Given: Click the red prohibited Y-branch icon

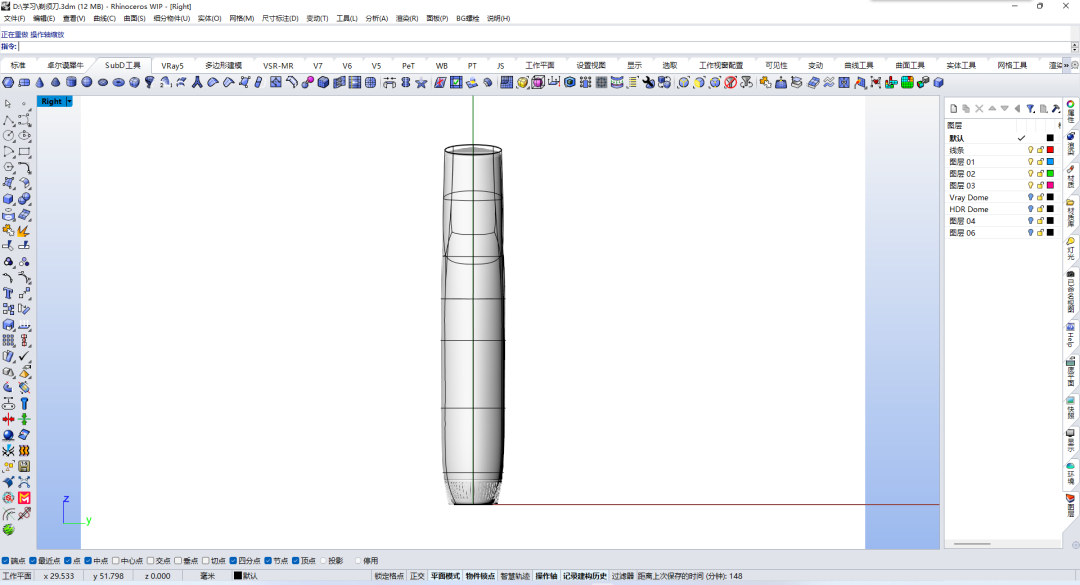Looking at the screenshot, I should [x=730, y=83].
